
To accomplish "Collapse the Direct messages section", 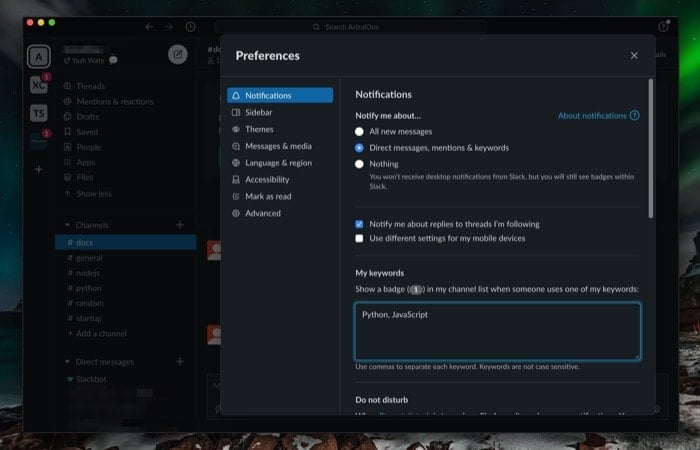I will 67,362.
